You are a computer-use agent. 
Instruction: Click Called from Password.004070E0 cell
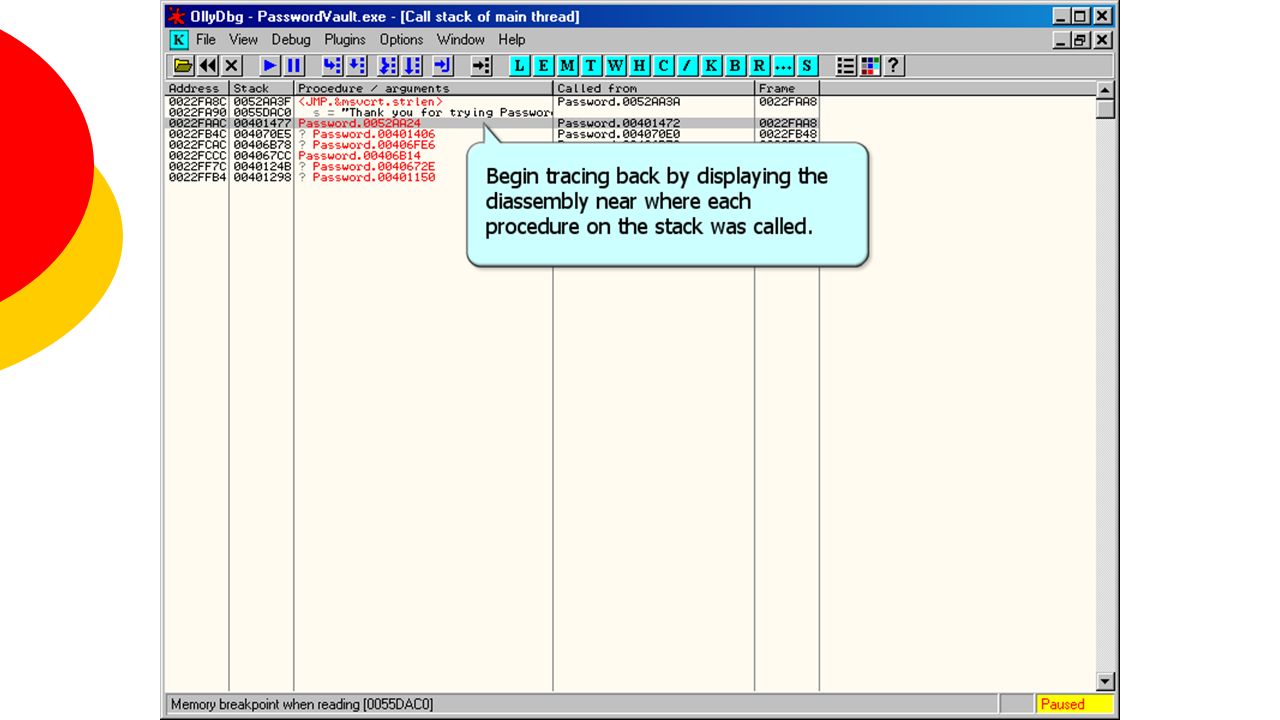click(619, 134)
